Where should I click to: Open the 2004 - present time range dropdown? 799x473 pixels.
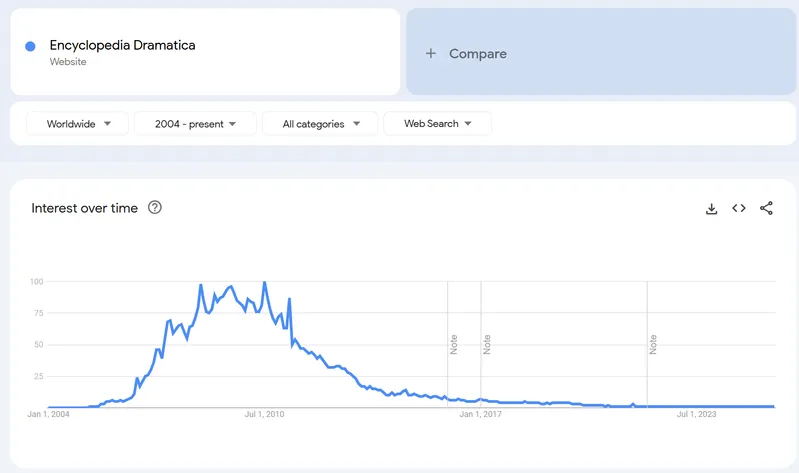[195, 124]
